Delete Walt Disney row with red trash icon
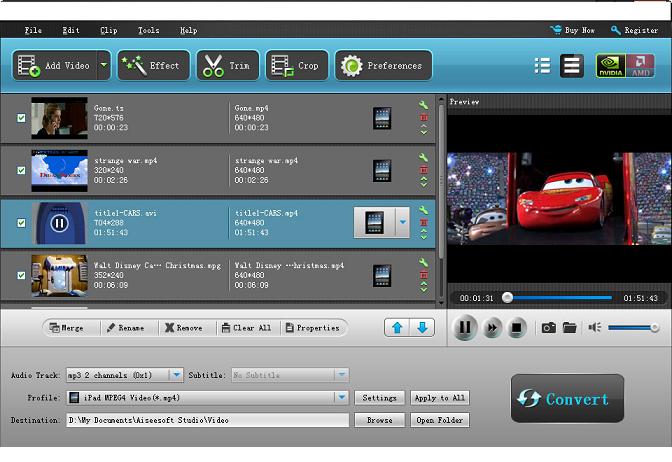Image resolution: width=672 pixels, height=462 pixels. coord(423,275)
